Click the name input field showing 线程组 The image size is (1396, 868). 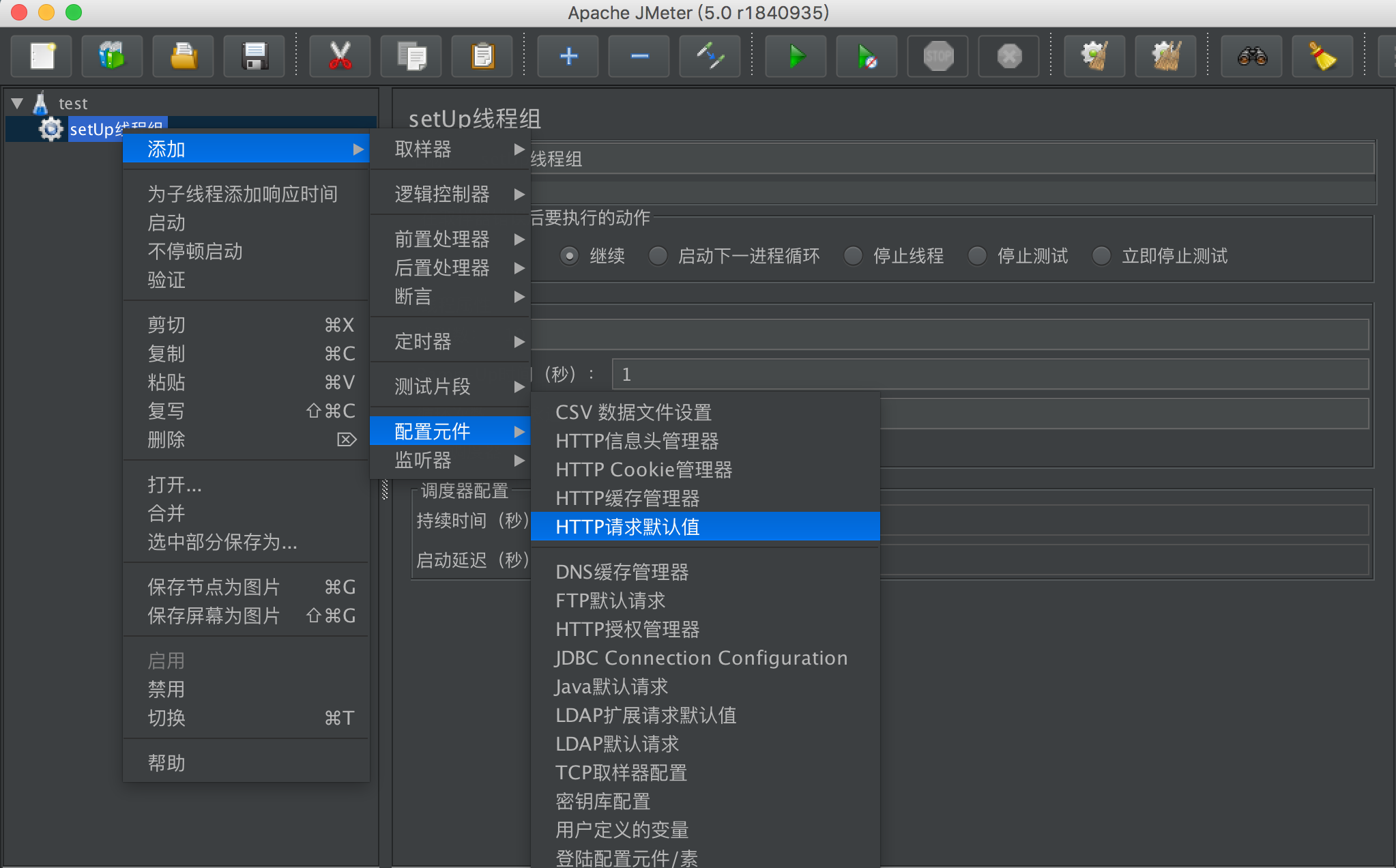[952, 159]
